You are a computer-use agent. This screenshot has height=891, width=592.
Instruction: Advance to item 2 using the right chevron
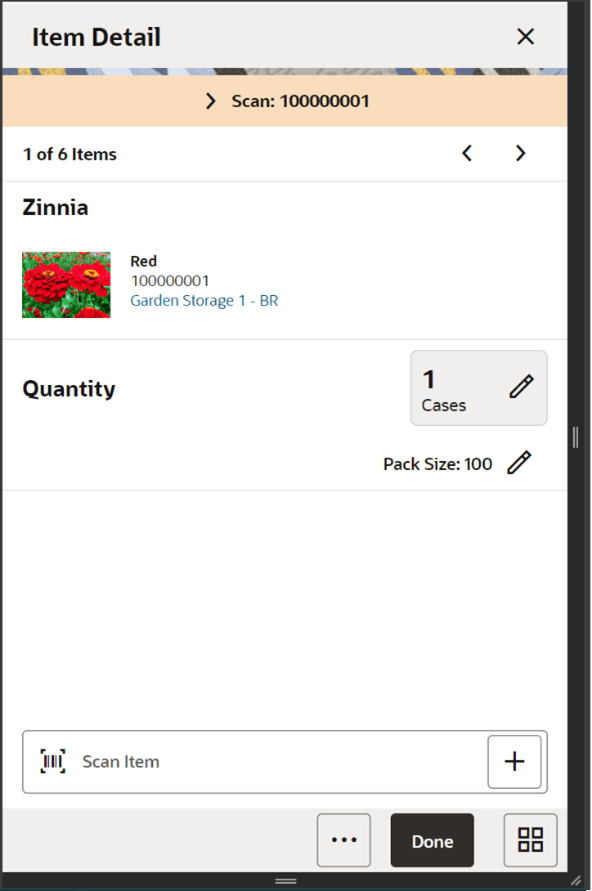tap(520, 153)
